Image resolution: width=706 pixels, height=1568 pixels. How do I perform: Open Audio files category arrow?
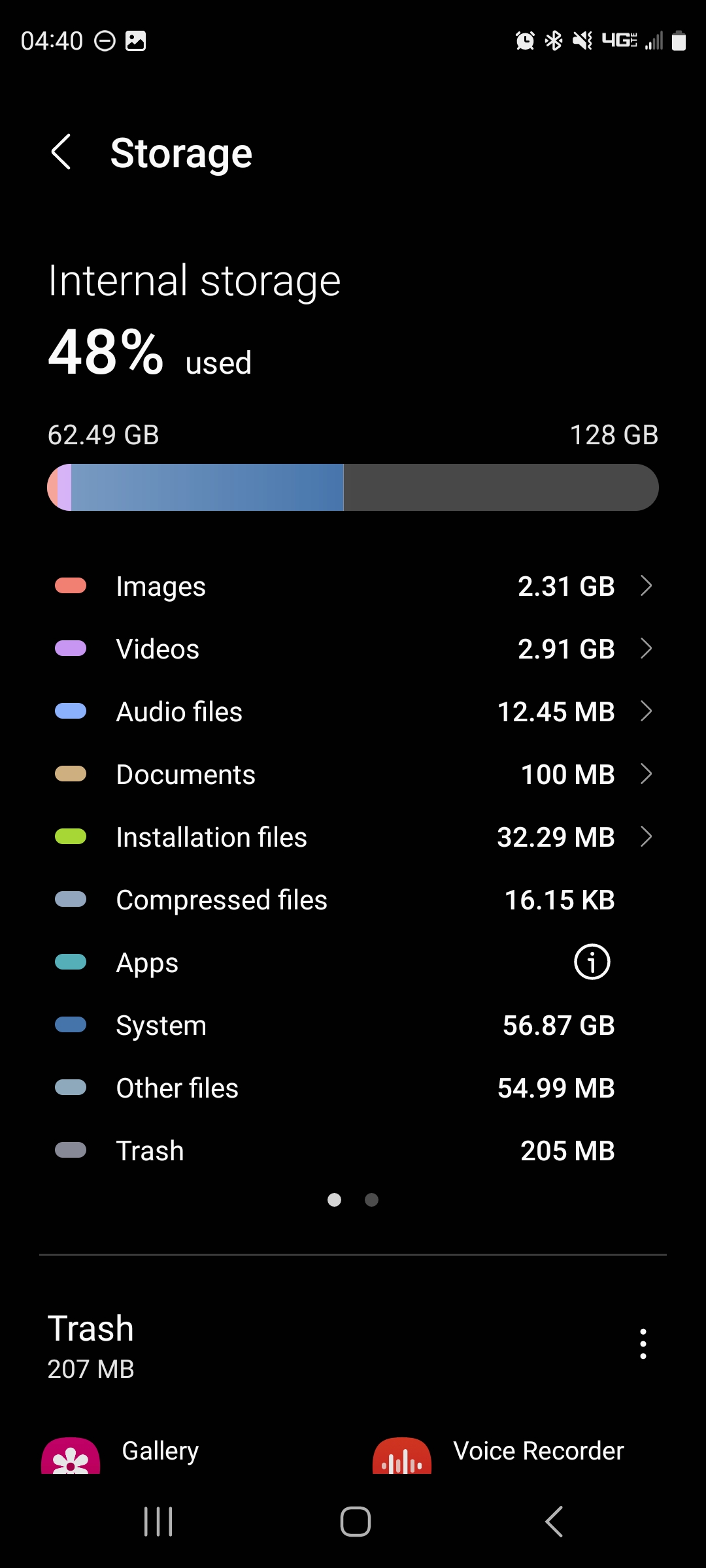click(x=646, y=711)
